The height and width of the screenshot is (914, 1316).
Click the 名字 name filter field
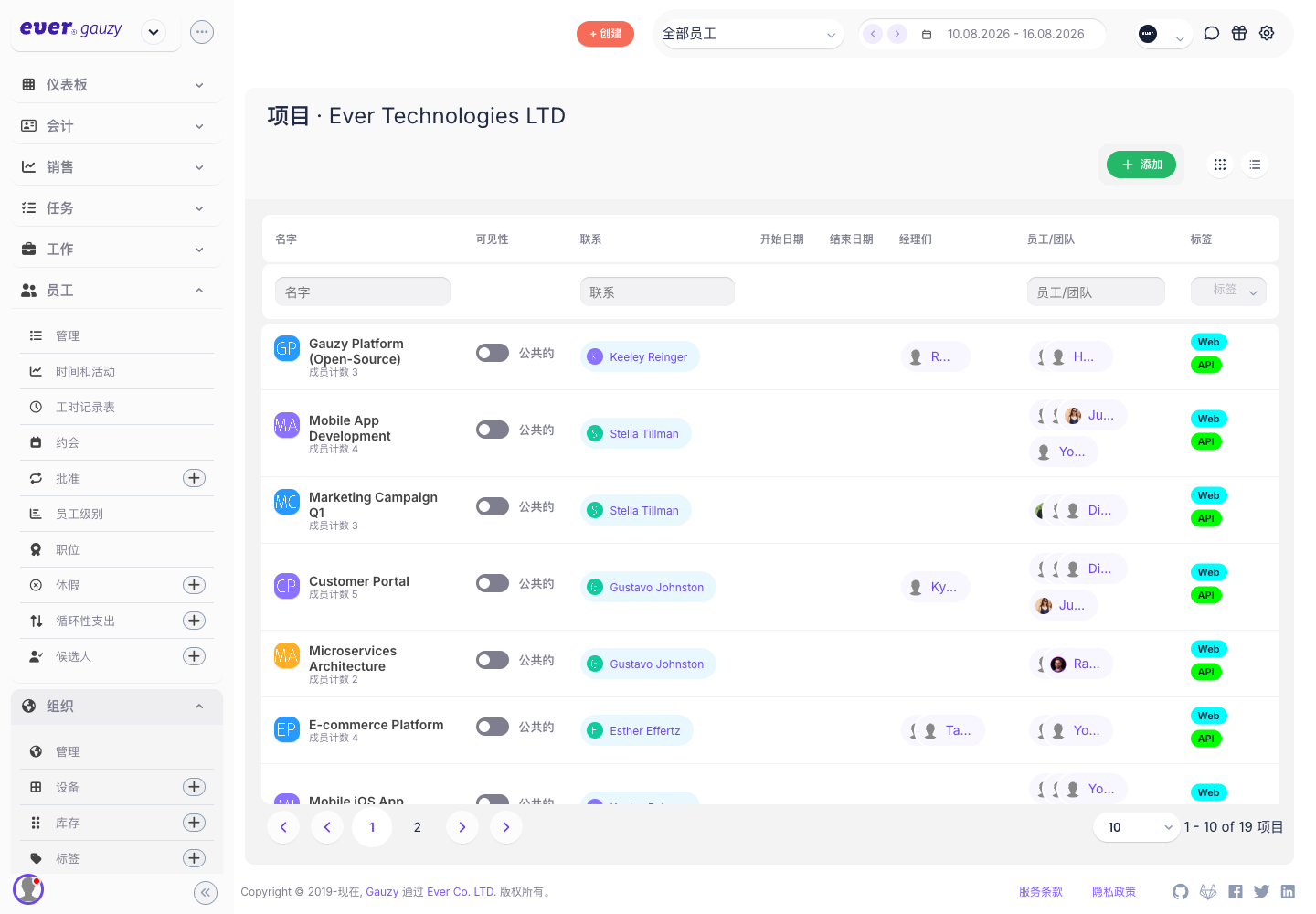pos(363,292)
